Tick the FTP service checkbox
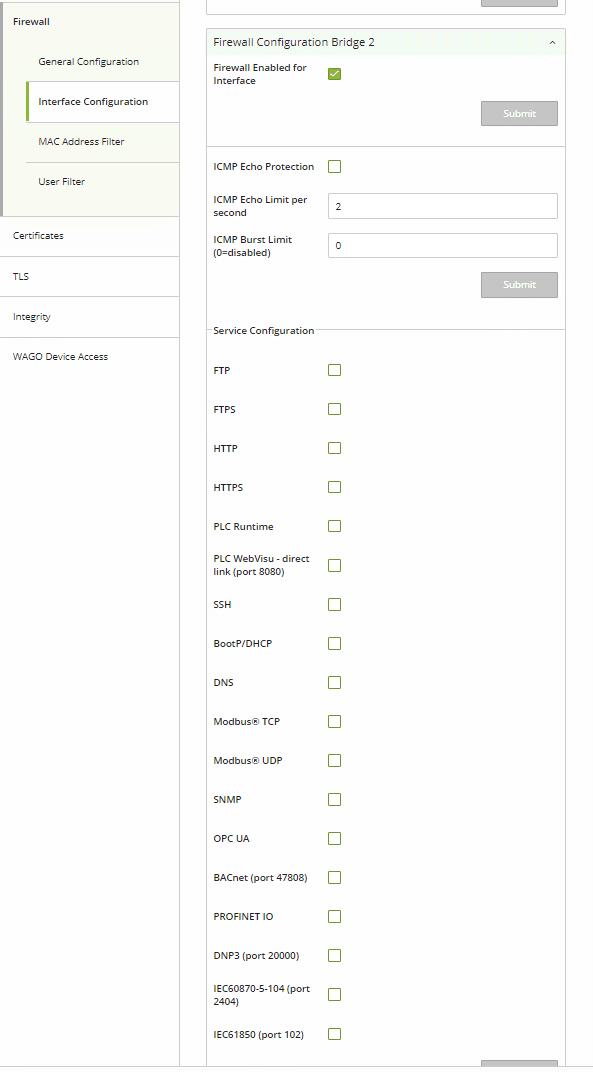The height and width of the screenshot is (1072, 593). (334, 370)
